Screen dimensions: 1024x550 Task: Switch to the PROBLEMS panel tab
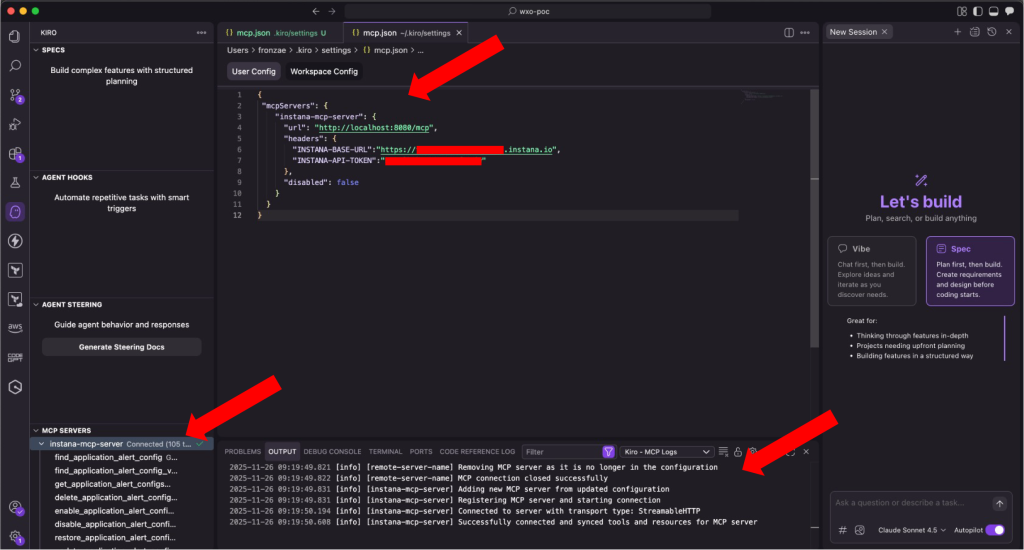(242, 451)
